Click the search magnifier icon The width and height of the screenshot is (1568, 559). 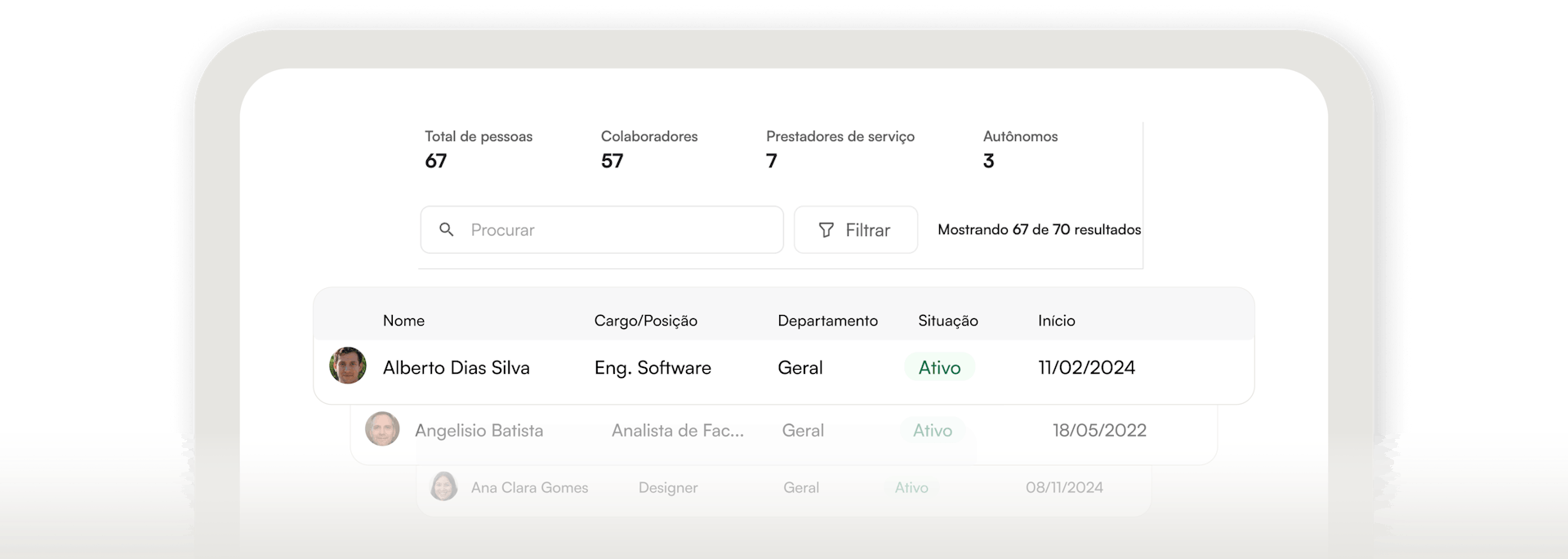click(447, 229)
